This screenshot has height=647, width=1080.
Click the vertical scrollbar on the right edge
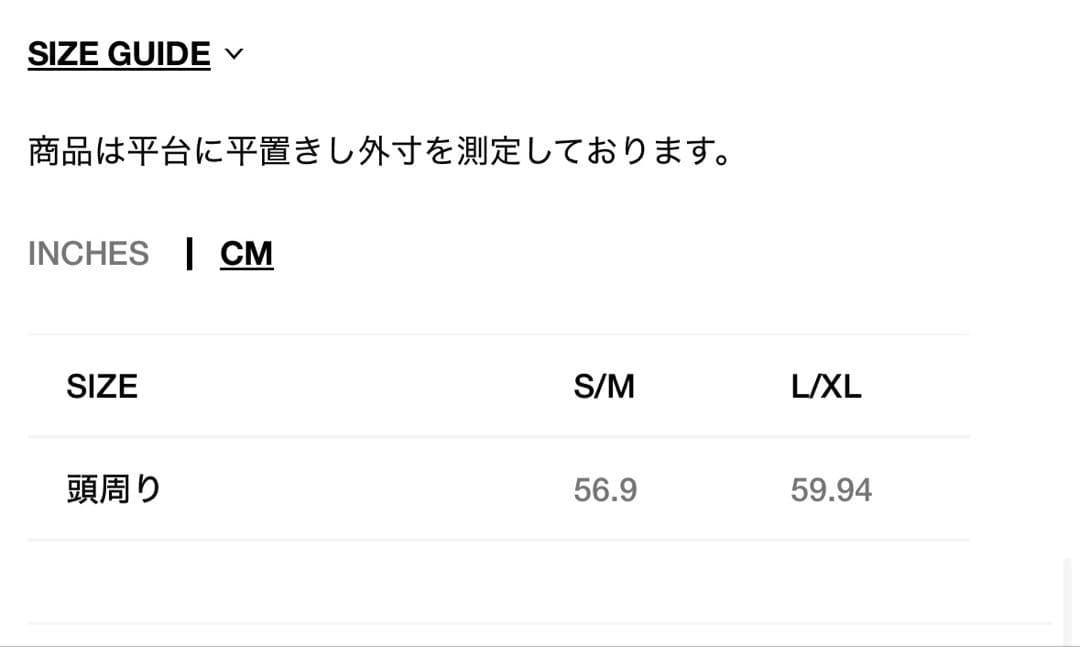coord(1067,600)
